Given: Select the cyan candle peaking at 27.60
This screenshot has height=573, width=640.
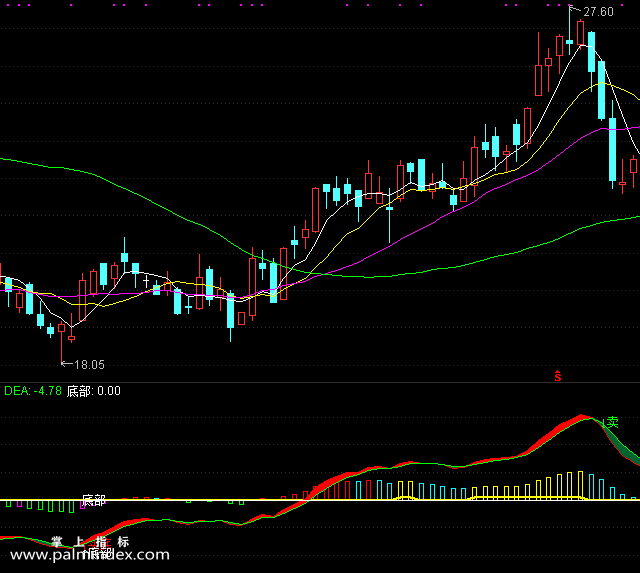Looking at the screenshot, I should (569, 31).
